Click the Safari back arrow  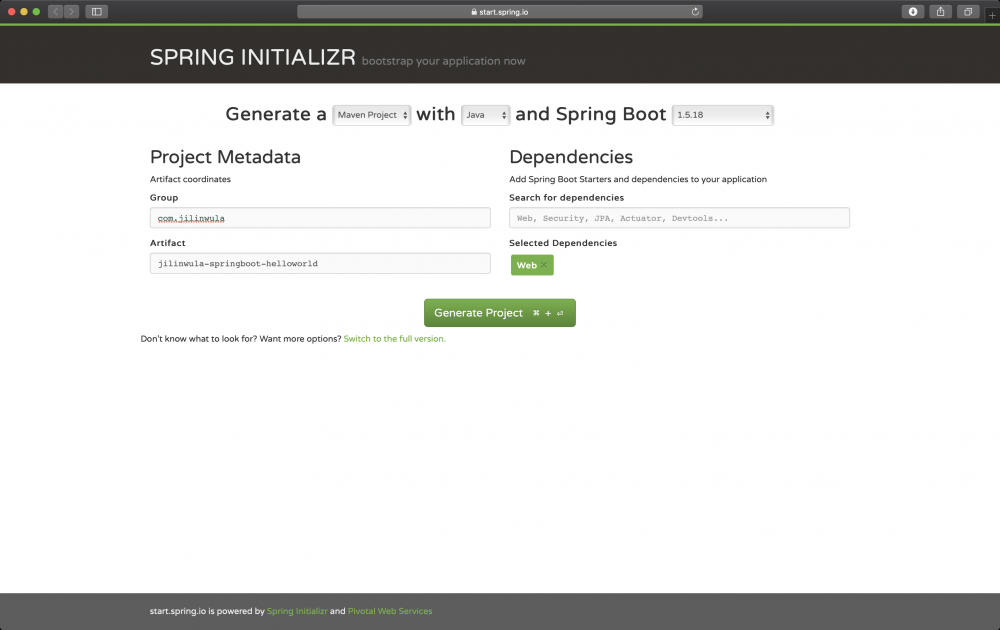pos(54,12)
